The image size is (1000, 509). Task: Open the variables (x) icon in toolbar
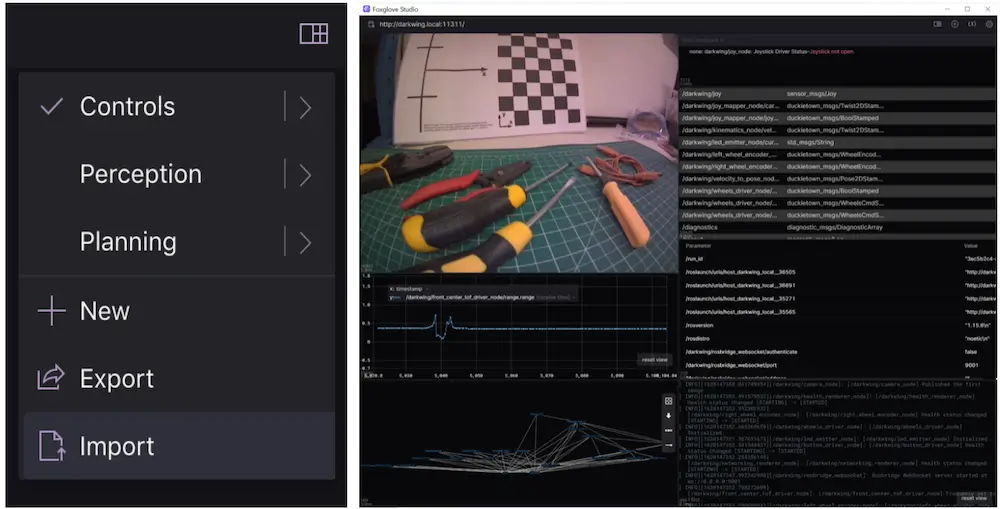[x=972, y=24]
